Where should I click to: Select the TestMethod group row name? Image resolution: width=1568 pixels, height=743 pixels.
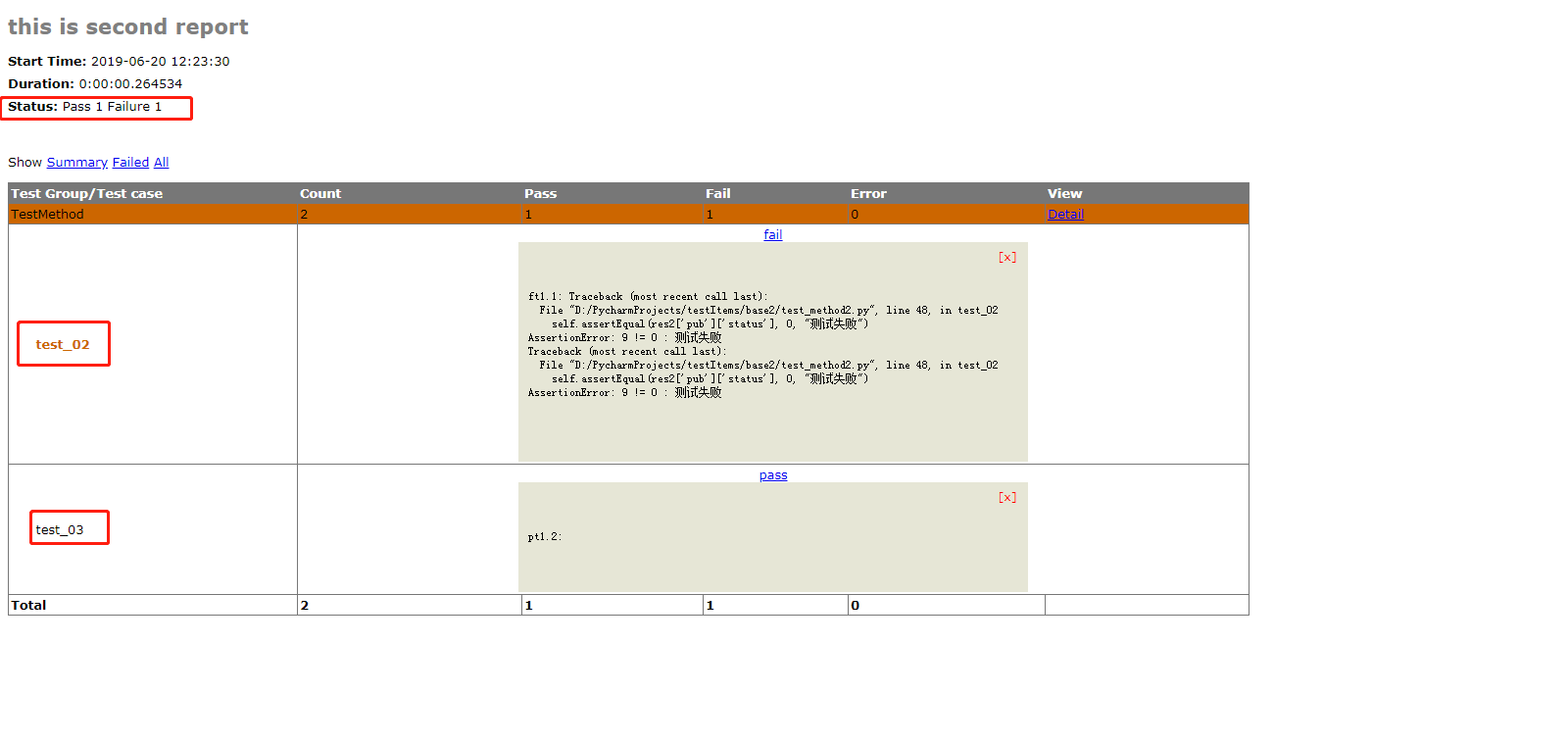[x=47, y=215]
